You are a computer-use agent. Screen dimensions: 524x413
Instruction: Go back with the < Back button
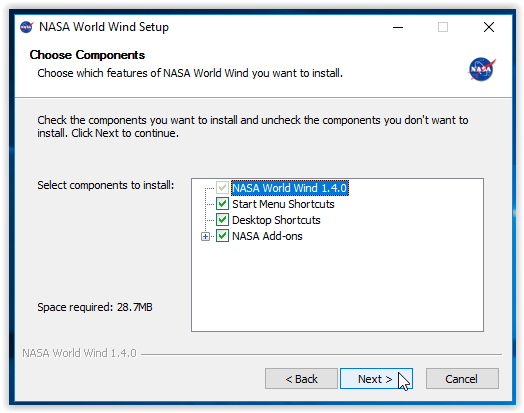coord(301,379)
